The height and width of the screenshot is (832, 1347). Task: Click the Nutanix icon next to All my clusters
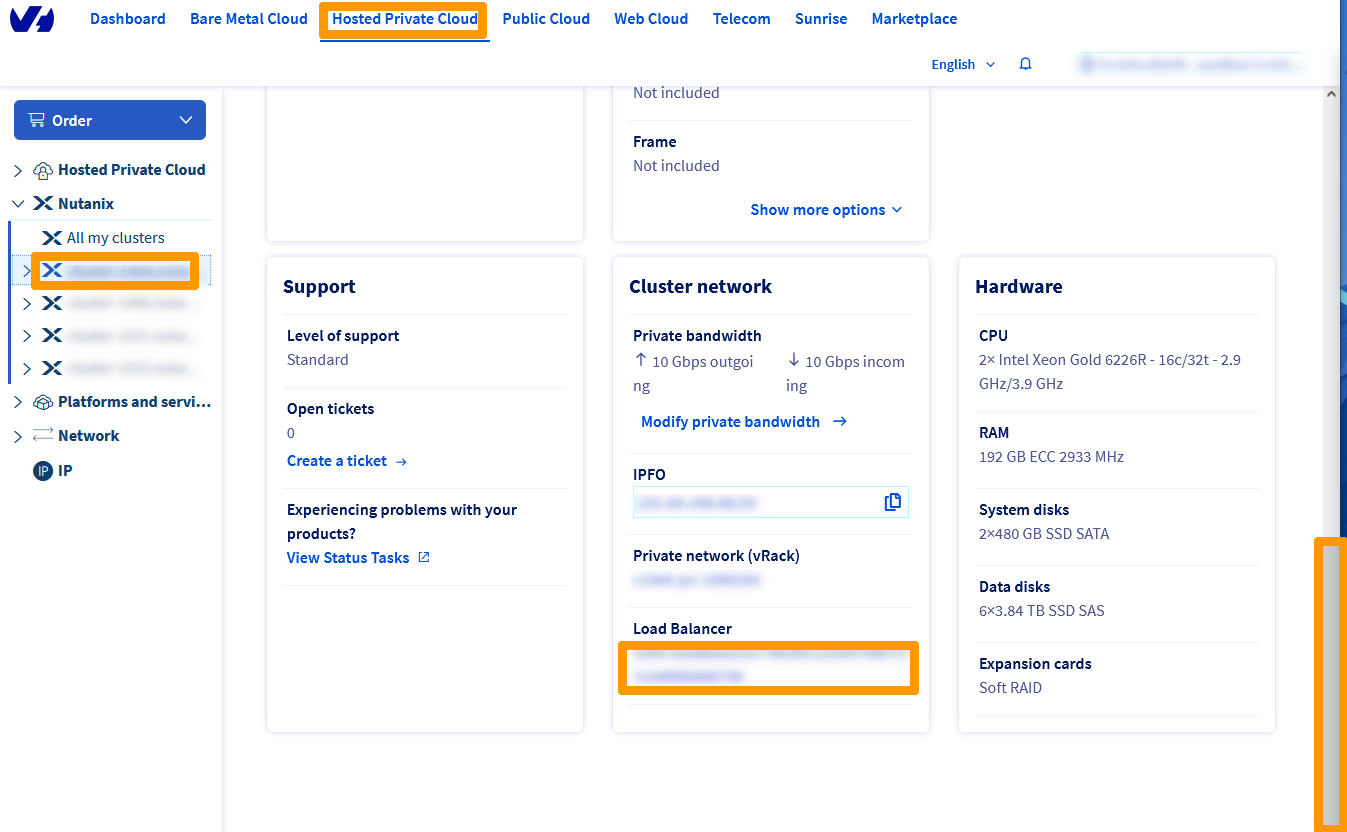[x=51, y=237]
